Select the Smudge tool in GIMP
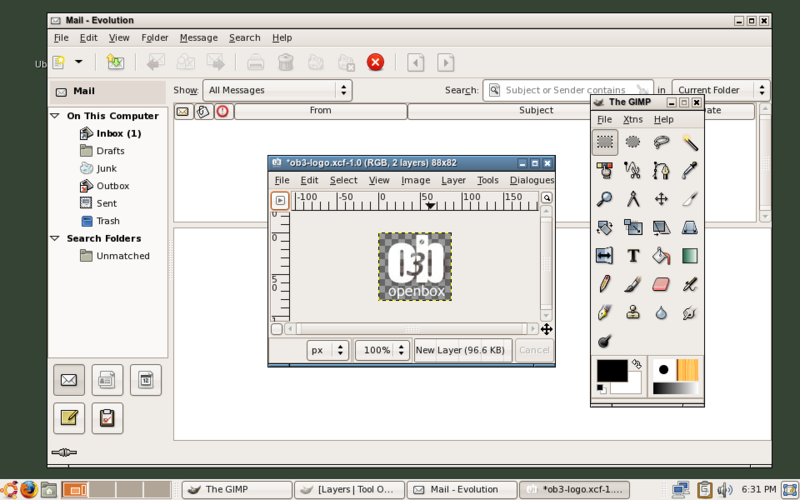800x500 pixels. point(690,312)
